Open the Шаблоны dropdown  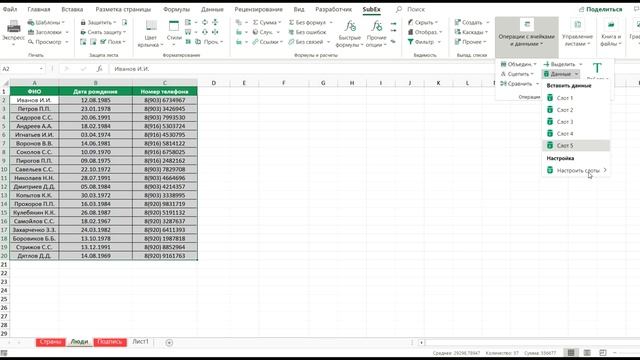tap(46, 22)
